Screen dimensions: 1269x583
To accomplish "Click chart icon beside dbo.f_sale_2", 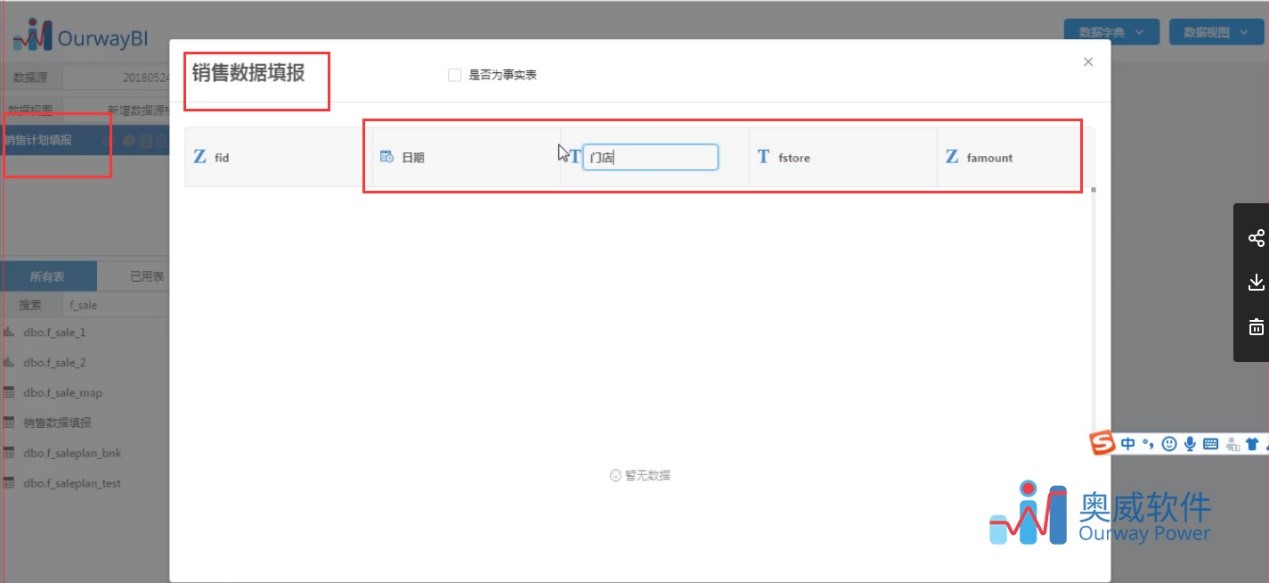I will [x=9, y=362].
